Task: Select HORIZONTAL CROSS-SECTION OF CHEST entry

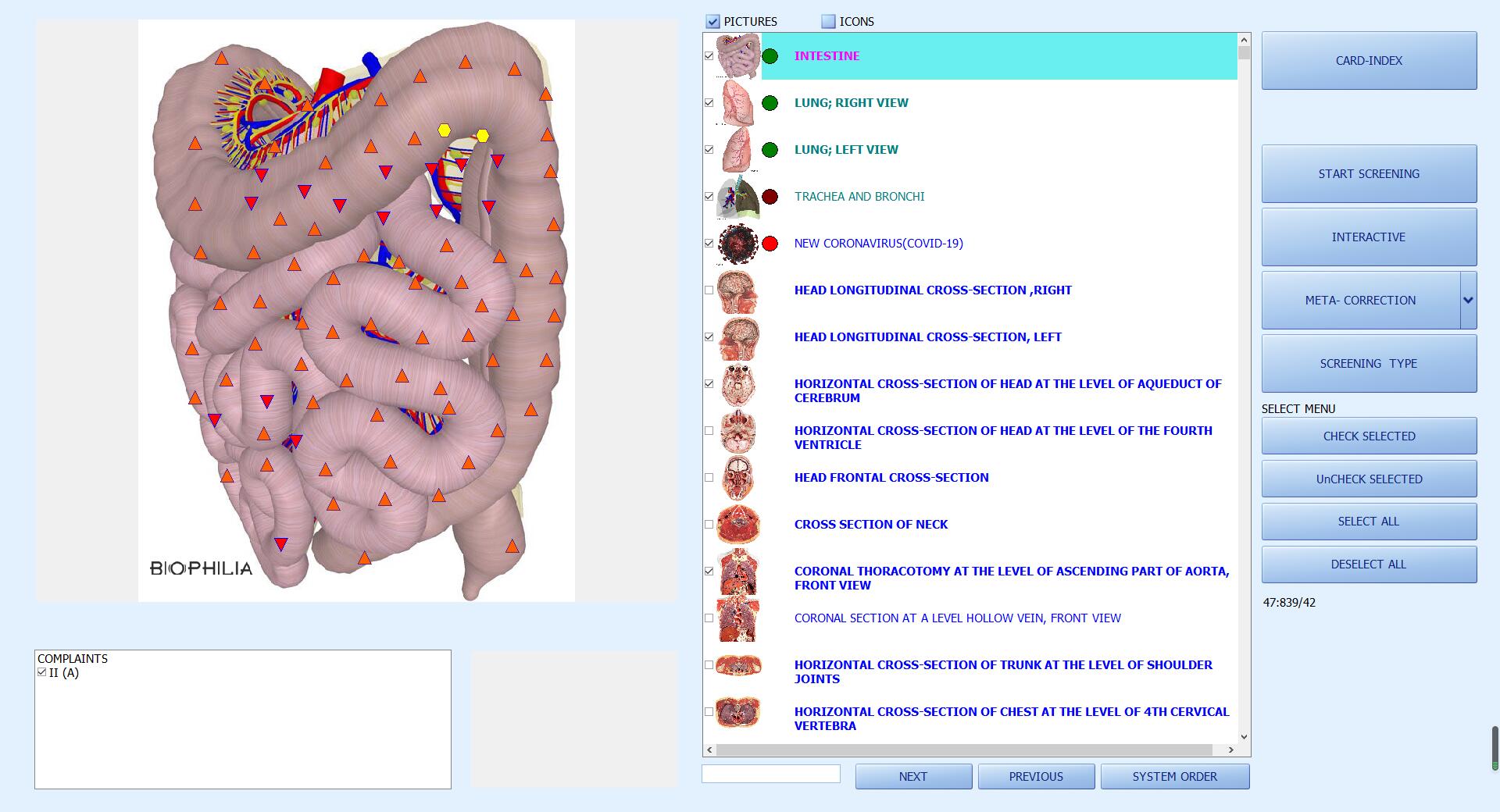Action: click(x=1012, y=718)
